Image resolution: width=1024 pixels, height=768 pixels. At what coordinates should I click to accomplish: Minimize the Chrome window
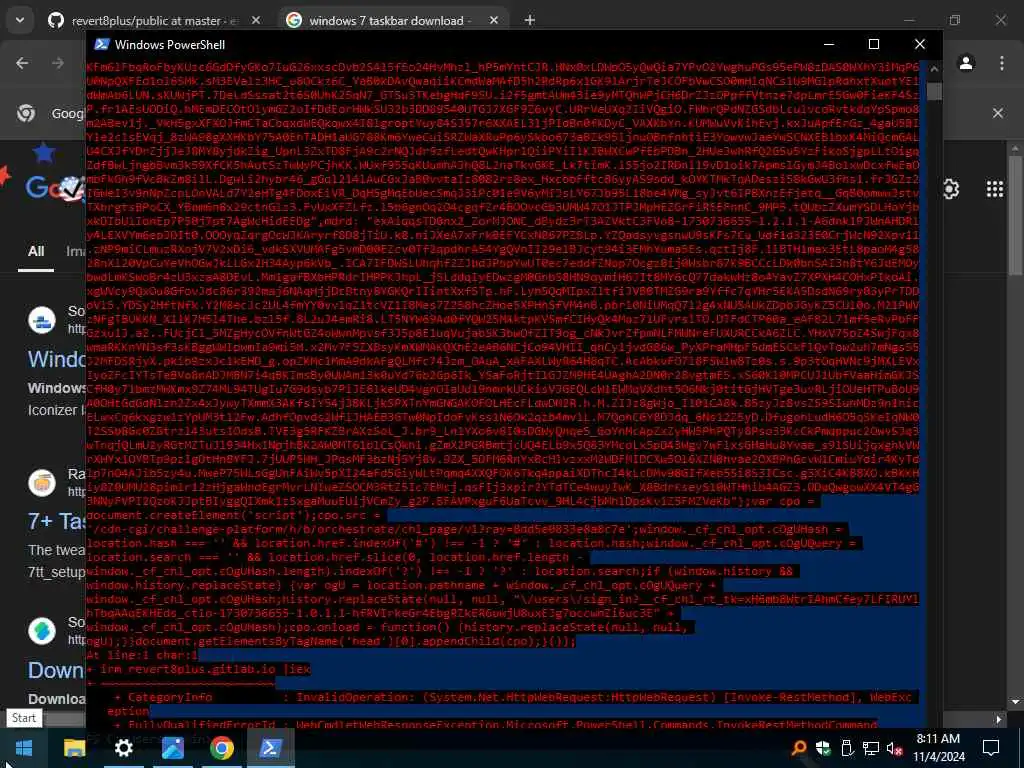tap(908, 20)
